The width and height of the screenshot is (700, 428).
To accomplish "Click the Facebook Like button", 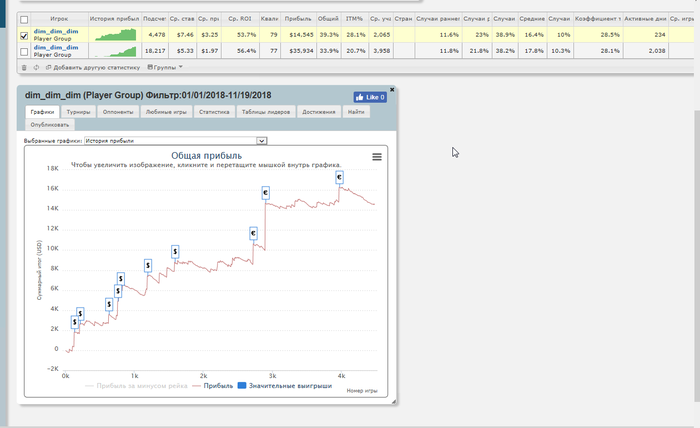I will pyautogui.click(x=370, y=97).
